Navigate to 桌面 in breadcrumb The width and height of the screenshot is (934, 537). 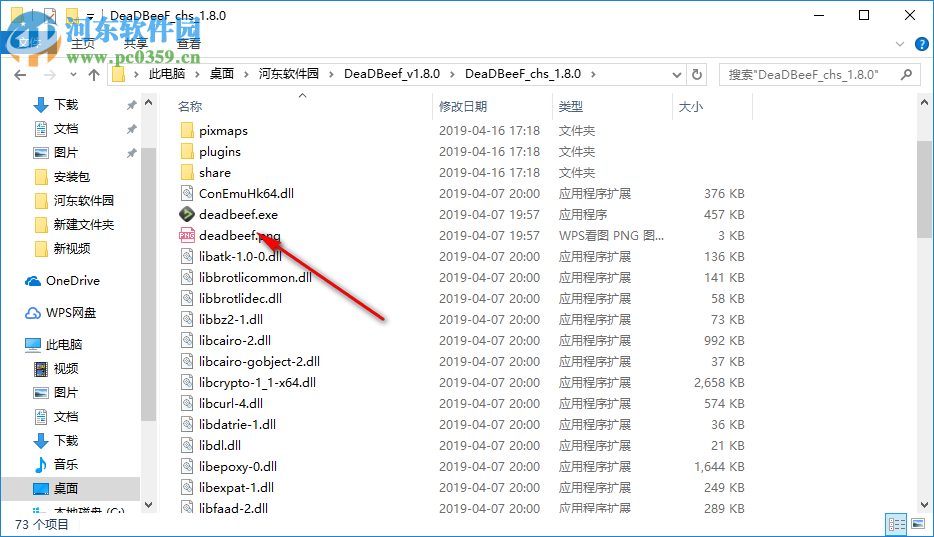click(x=222, y=74)
